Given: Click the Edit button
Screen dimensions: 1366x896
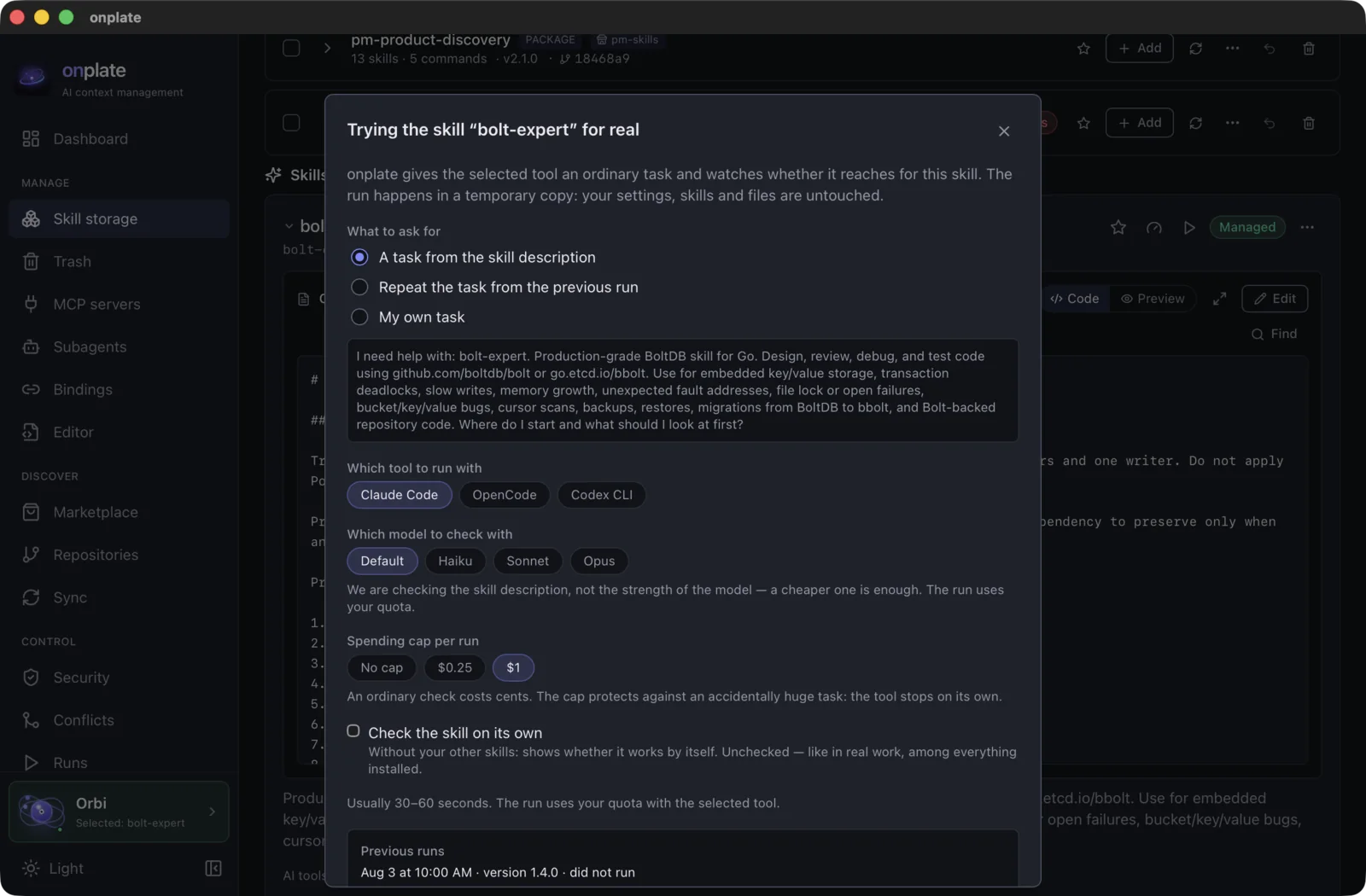Looking at the screenshot, I should pos(1275,299).
